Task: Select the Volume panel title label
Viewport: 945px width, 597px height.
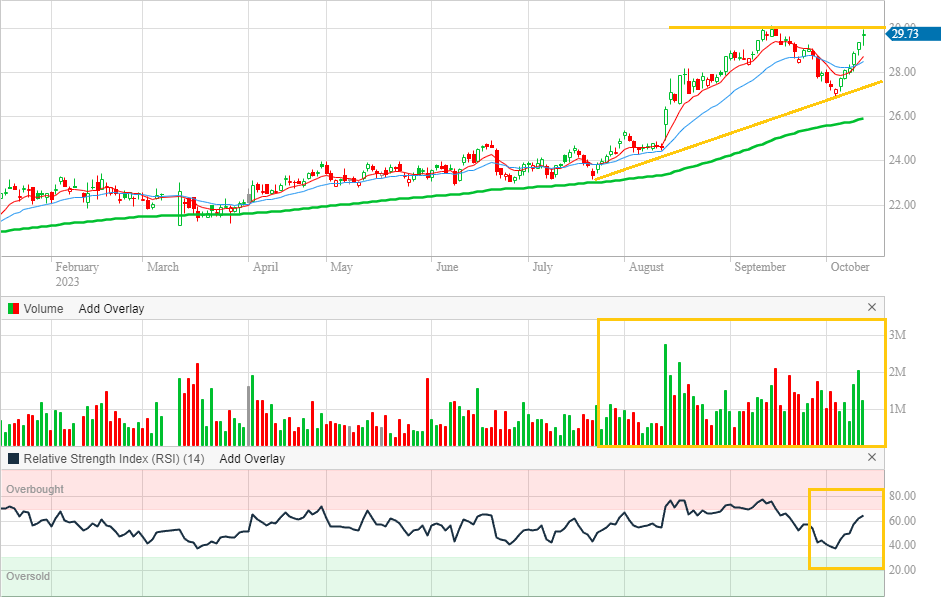Action: [x=43, y=309]
